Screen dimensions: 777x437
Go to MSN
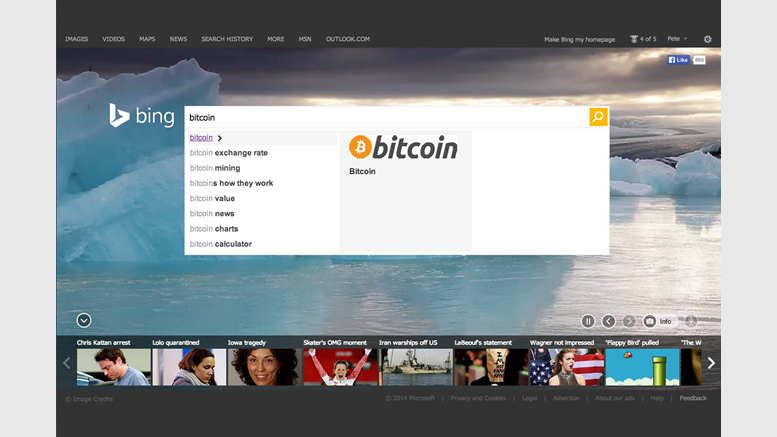click(x=305, y=39)
